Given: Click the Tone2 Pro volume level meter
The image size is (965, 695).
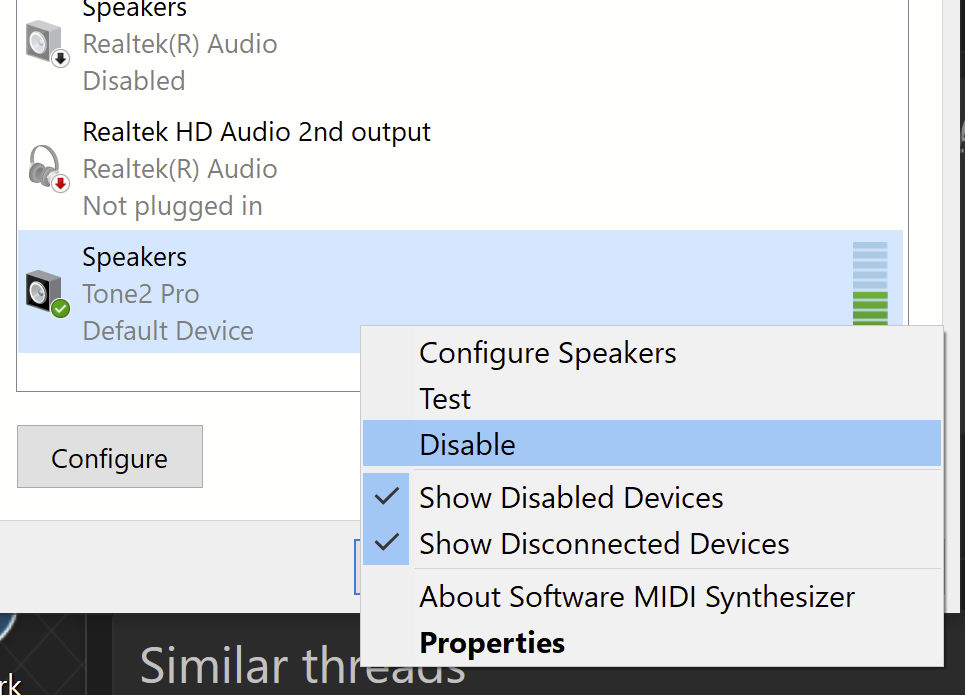Looking at the screenshot, I should (x=870, y=283).
